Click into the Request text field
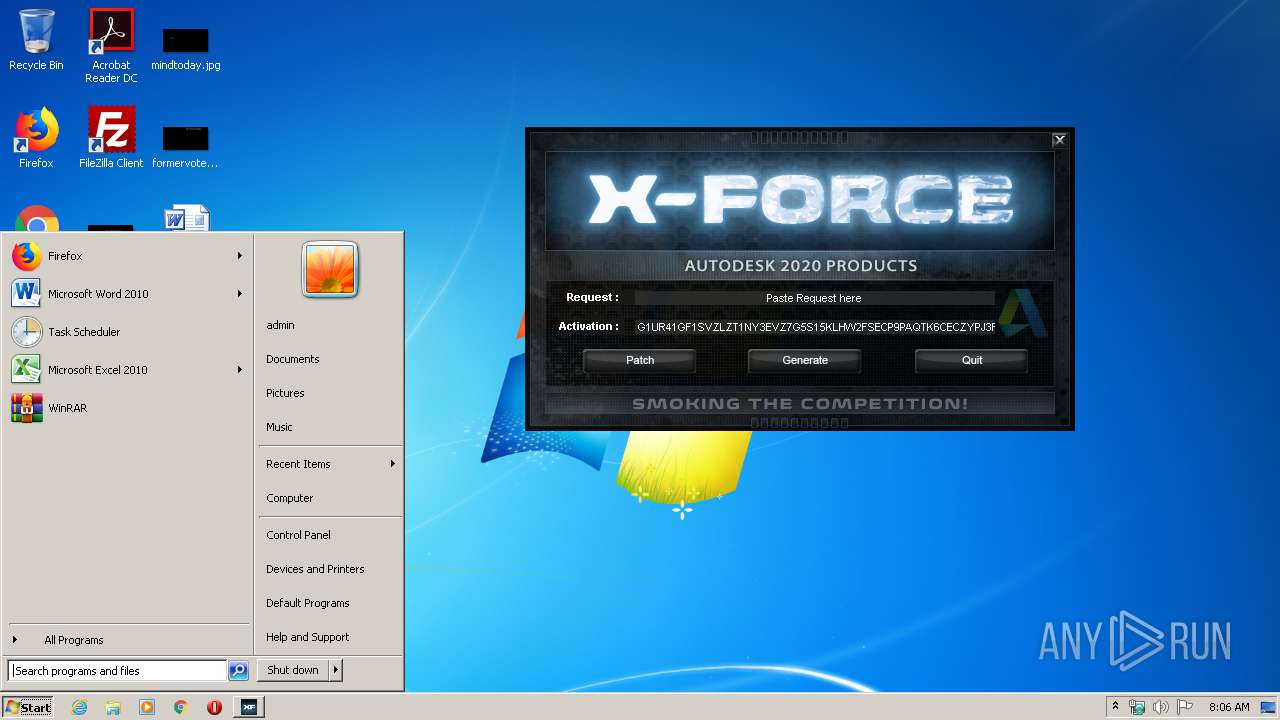This screenshot has width=1280, height=720. point(814,298)
